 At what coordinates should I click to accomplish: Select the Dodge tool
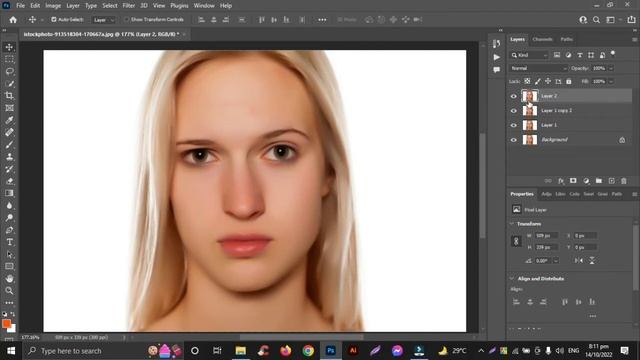point(9,218)
